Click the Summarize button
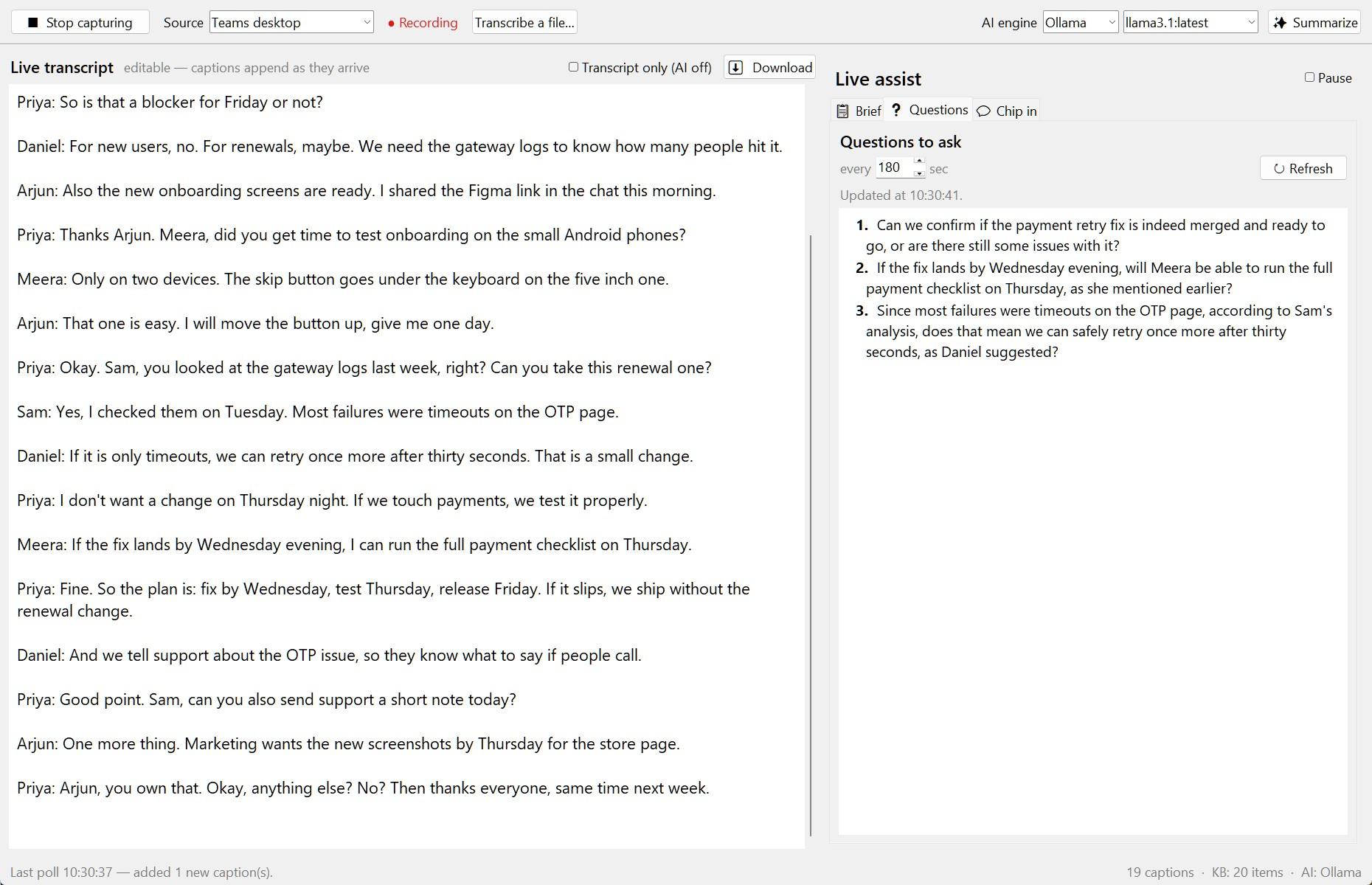 tap(1314, 22)
